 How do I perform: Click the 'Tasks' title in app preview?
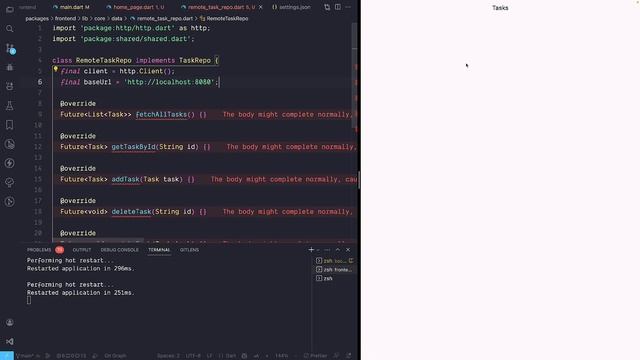500,8
